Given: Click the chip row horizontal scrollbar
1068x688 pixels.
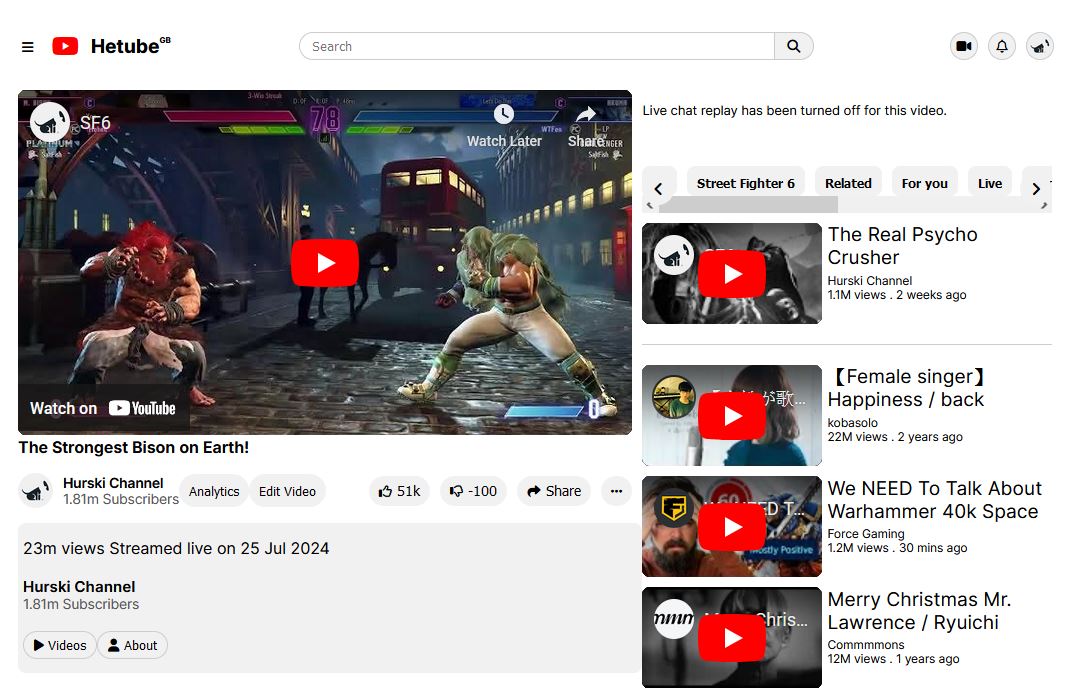Looking at the screenshot, I should click(749, 204).
